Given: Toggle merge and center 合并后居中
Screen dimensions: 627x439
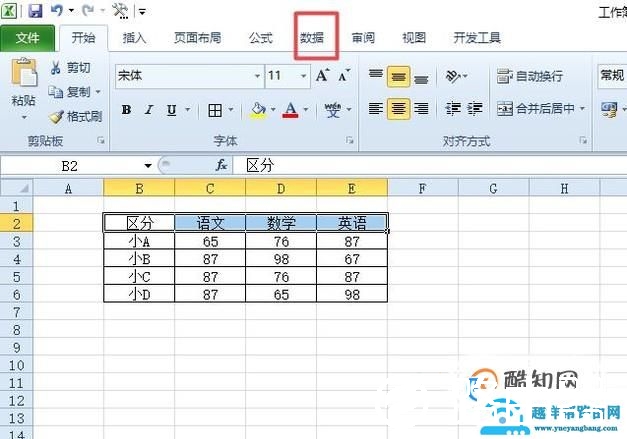Looking at the screenshot, I should click(536, 108).
